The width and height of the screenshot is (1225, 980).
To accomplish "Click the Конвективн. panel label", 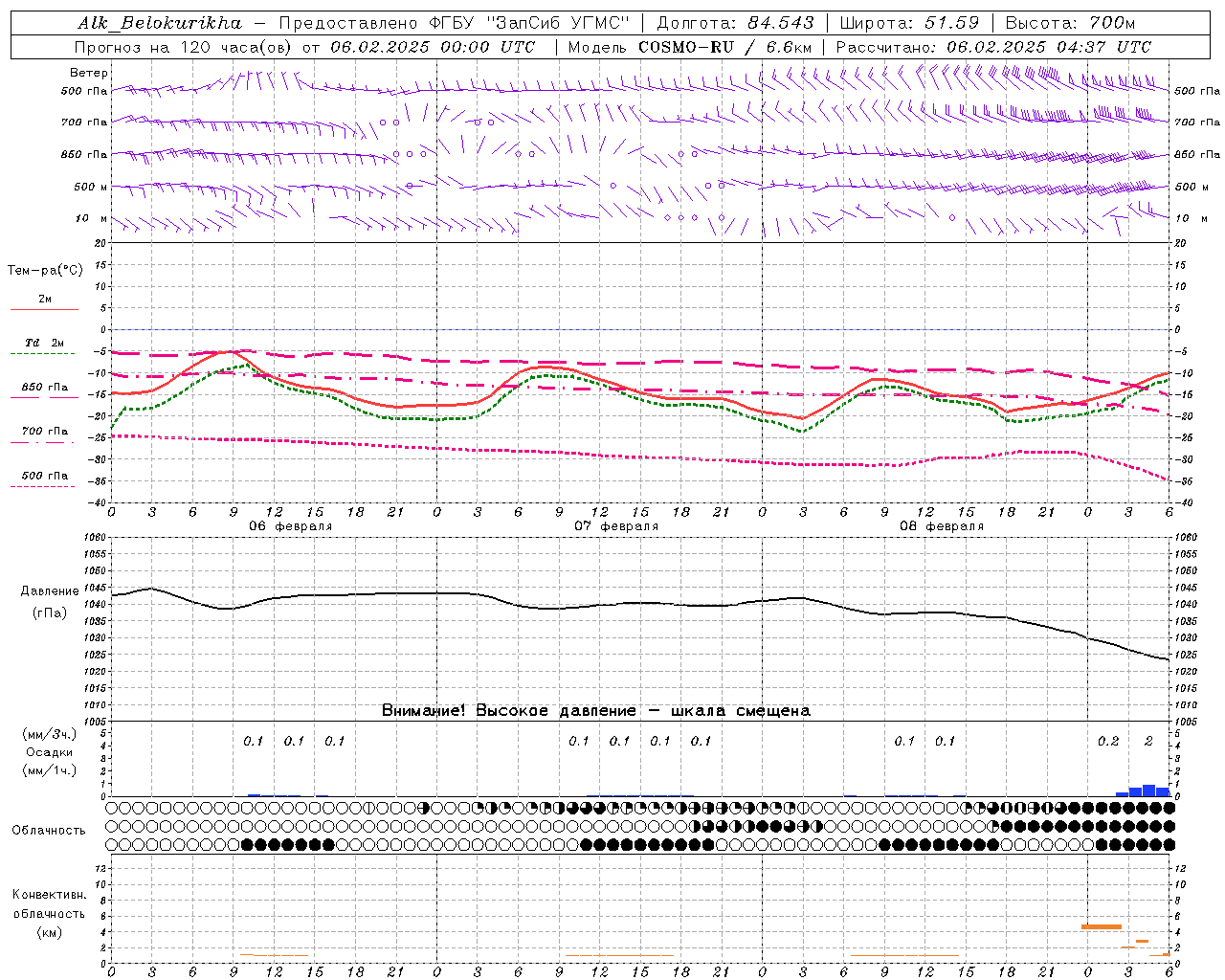I will [50, 895].
